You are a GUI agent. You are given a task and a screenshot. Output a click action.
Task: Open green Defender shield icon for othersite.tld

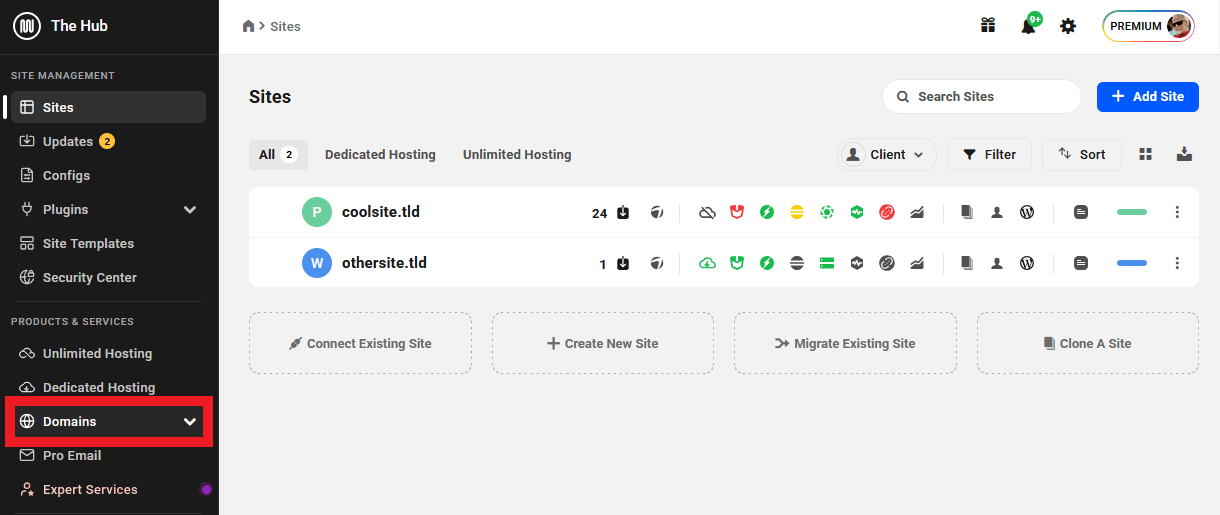pyautogui.click(x=737, y=263)
